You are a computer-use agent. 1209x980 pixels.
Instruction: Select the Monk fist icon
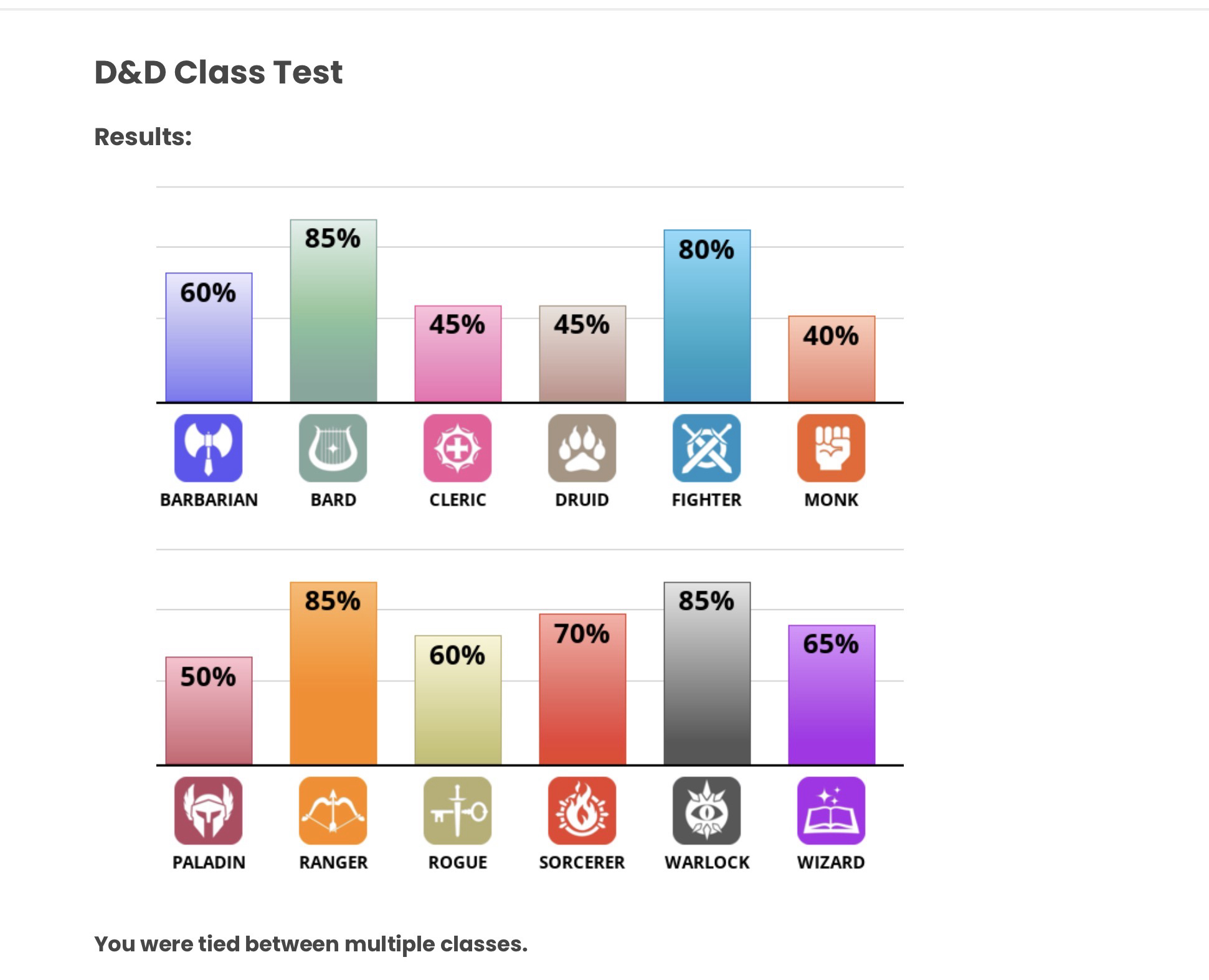click(x=831, y=448)
